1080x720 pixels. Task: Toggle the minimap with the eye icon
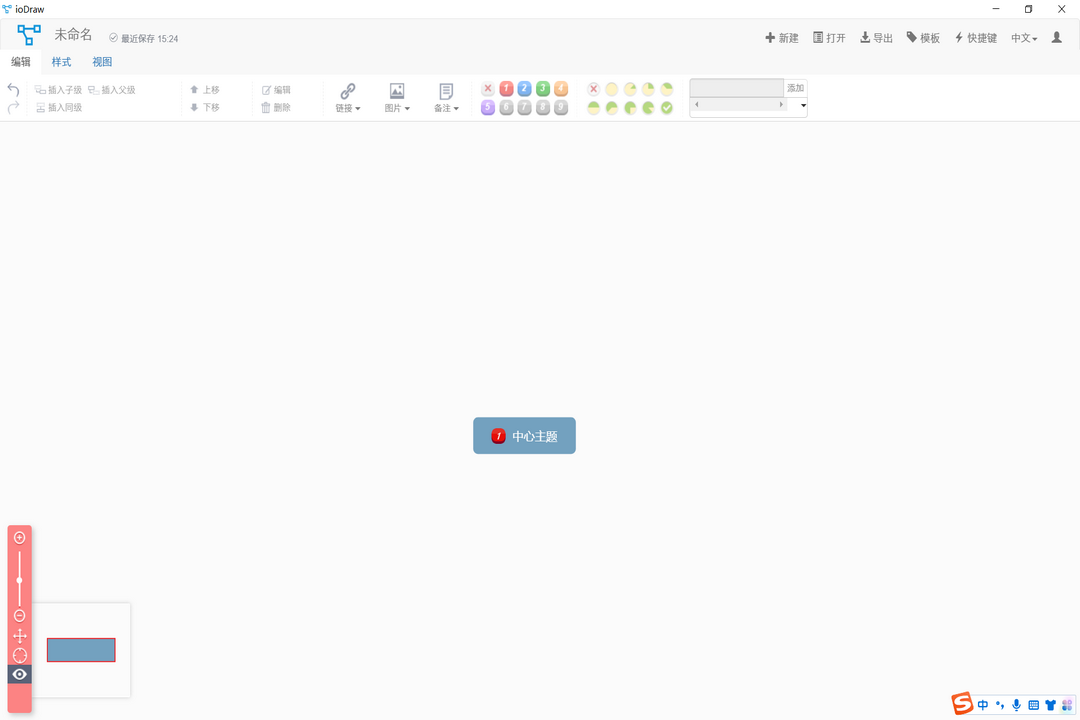click(19, 674)
